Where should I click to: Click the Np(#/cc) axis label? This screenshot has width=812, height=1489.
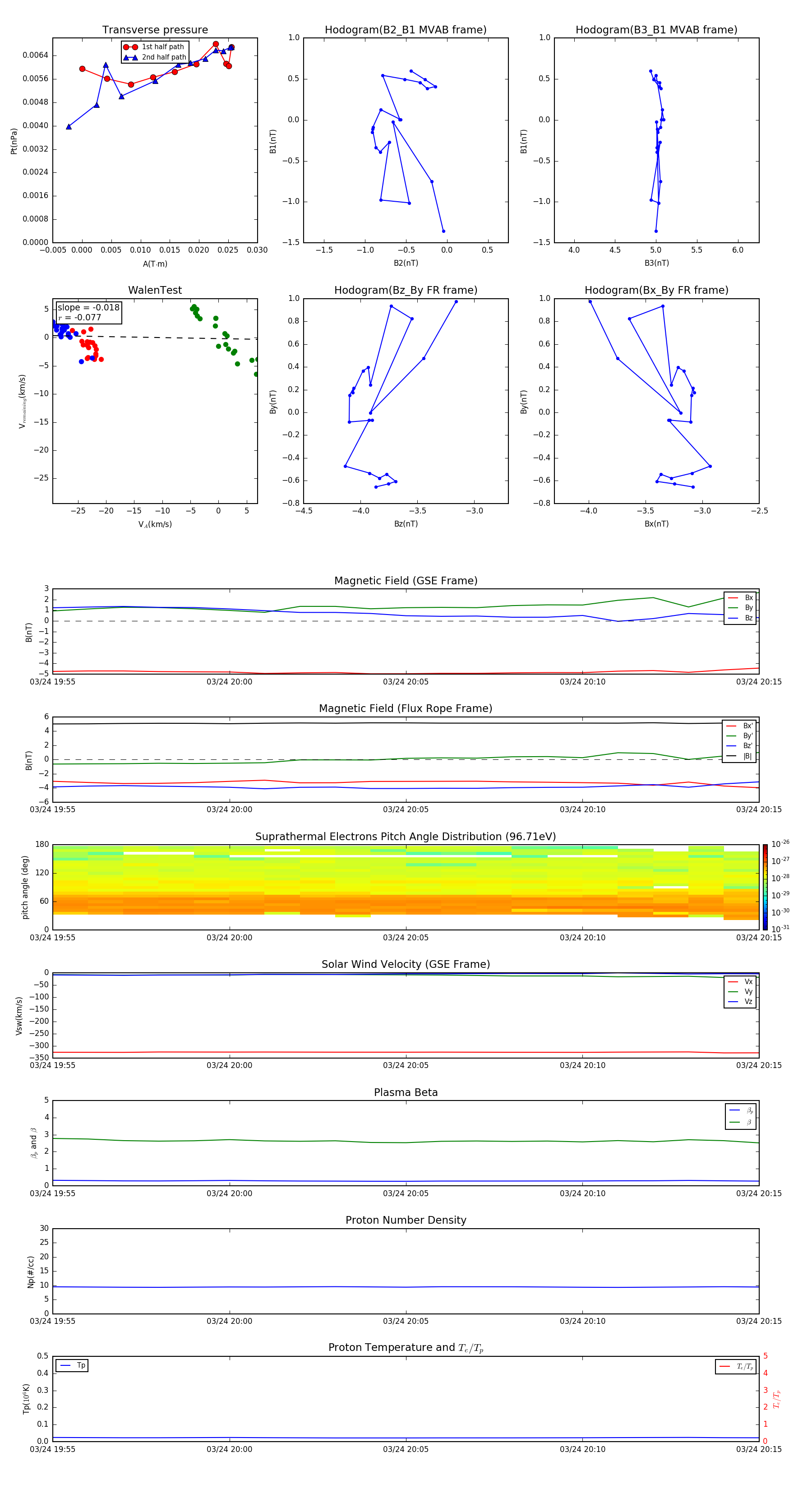coord(31,1272)
